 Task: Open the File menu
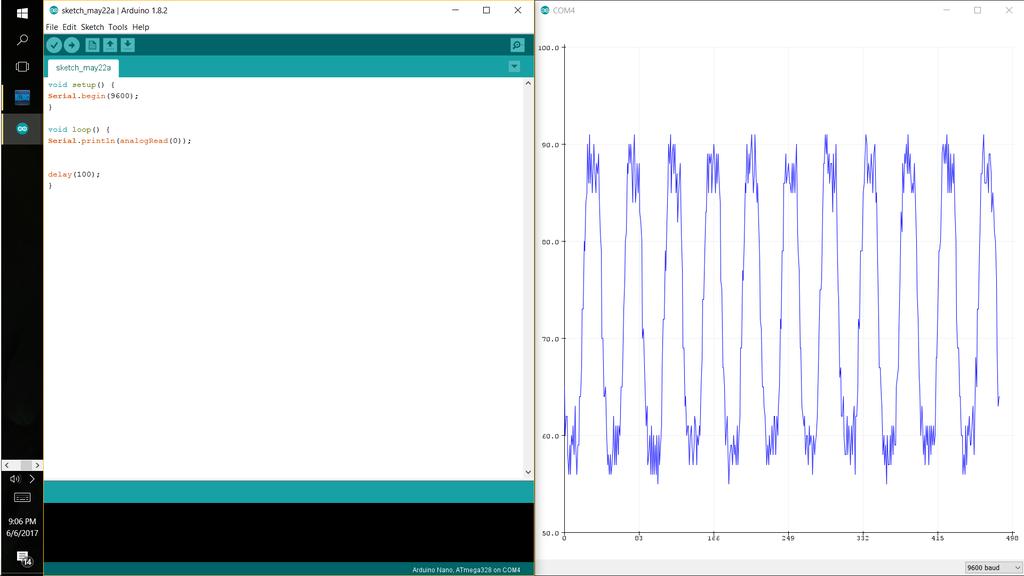[51, 27]
